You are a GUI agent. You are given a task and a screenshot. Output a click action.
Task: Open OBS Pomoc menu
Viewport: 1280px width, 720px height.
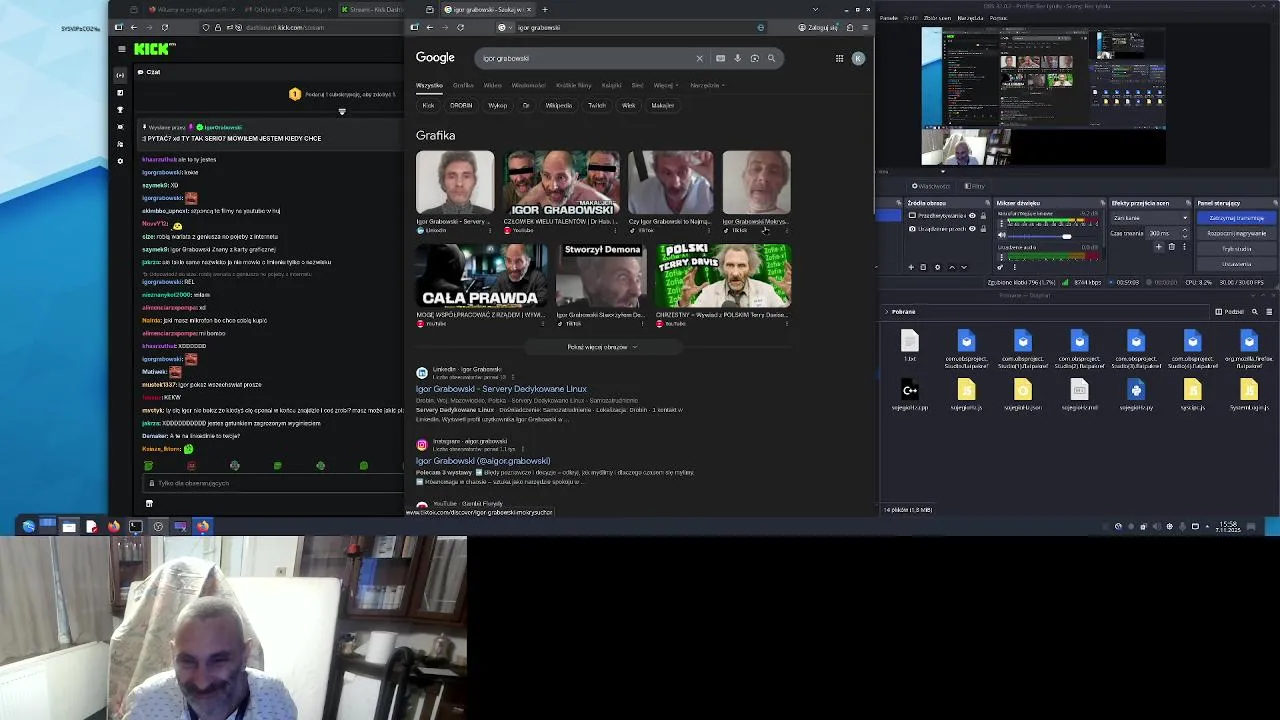[998, 18]
